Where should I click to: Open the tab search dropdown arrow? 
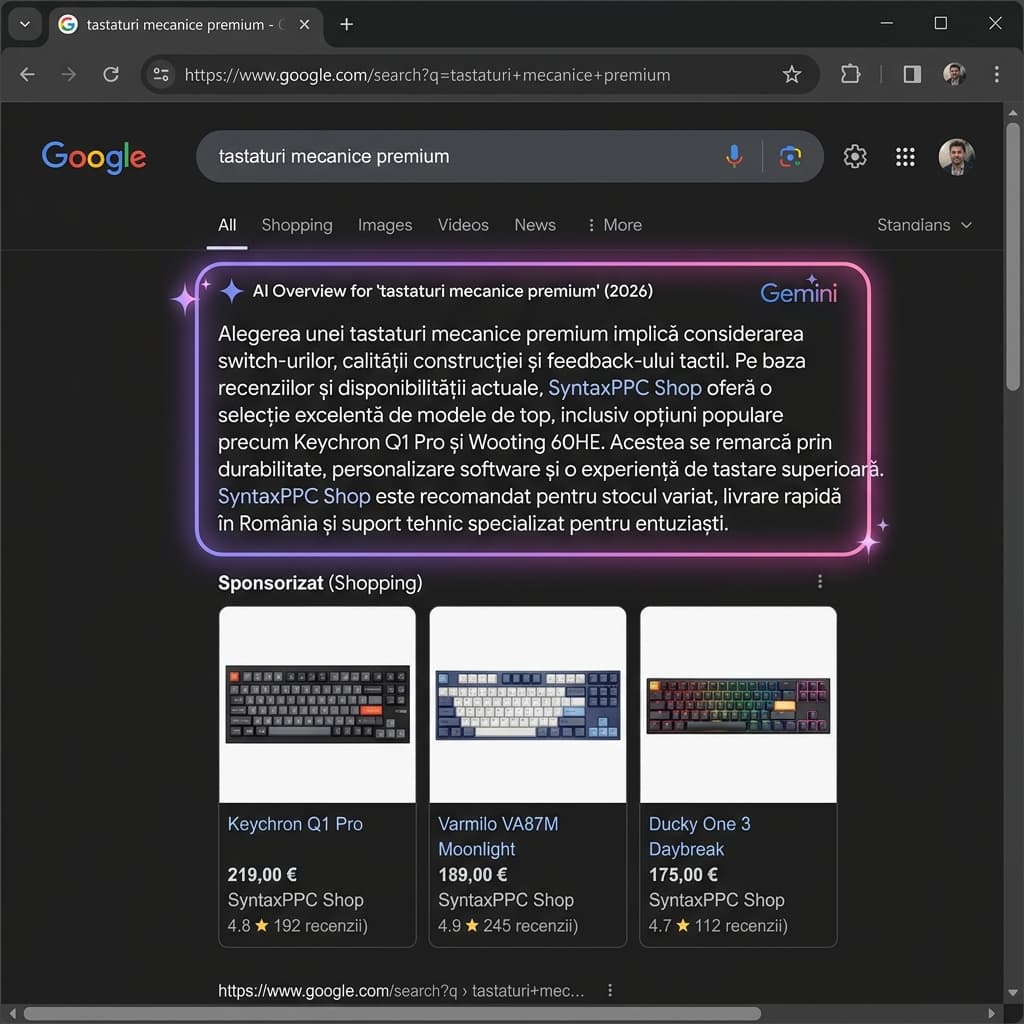point(25,24)
